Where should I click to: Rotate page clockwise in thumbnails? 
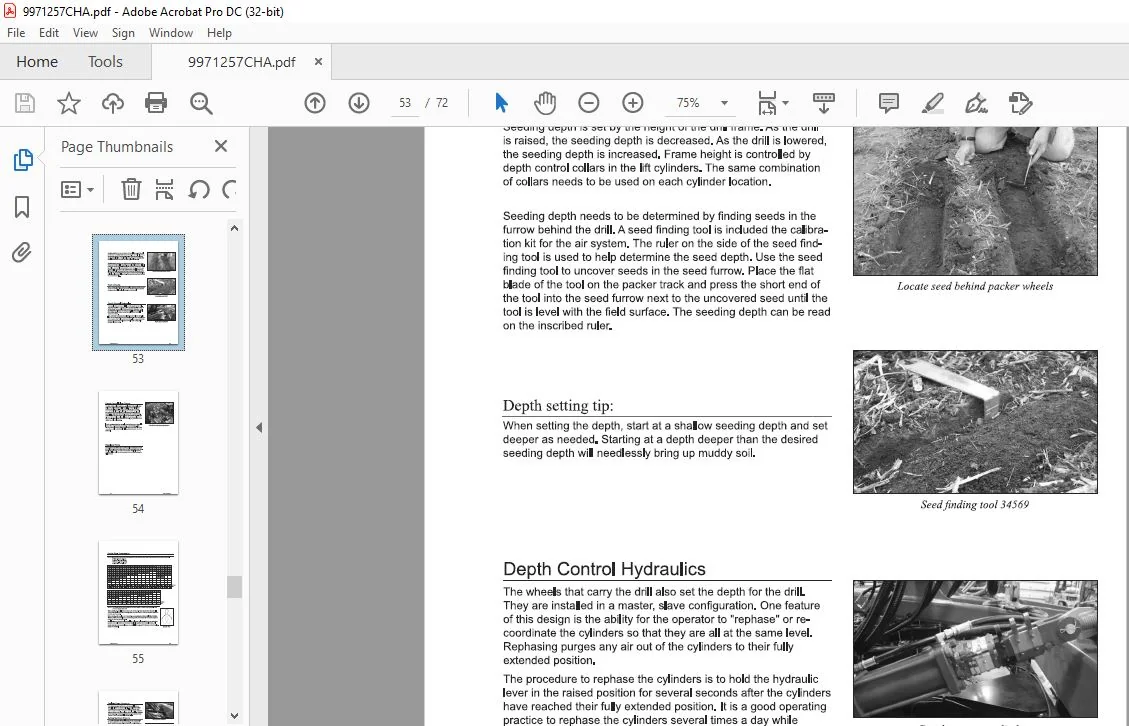(x=229, y=189)
